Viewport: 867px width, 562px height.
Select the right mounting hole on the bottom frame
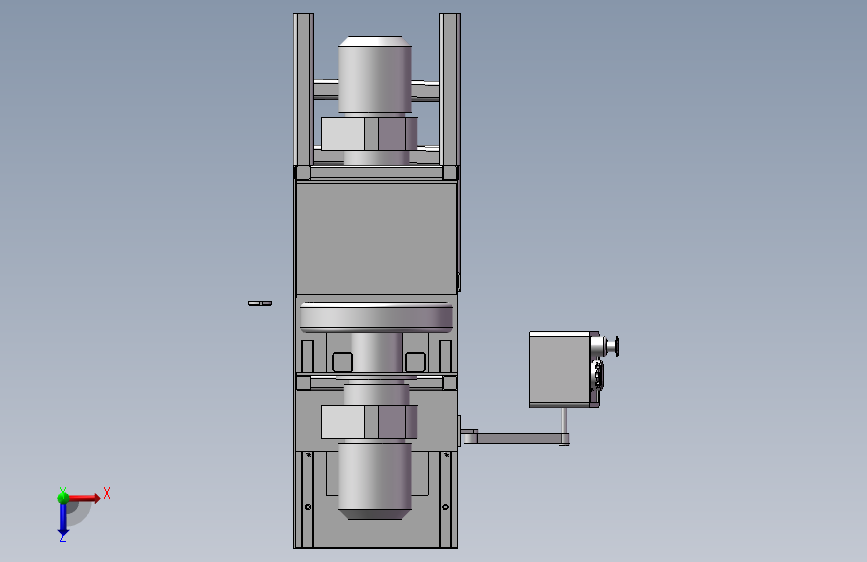446,507
